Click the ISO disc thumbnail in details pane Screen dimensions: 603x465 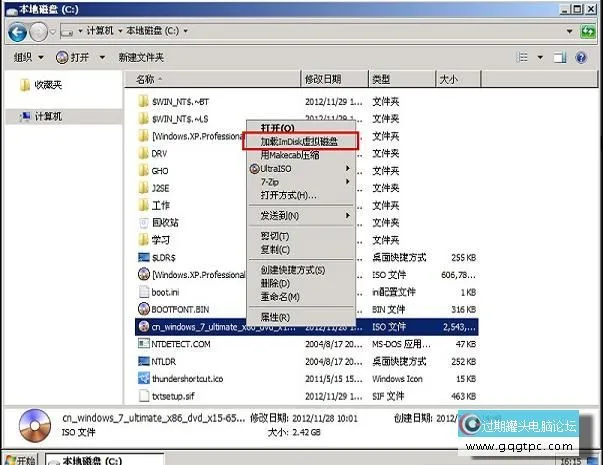pyautogui.click(x=35, y=425)
